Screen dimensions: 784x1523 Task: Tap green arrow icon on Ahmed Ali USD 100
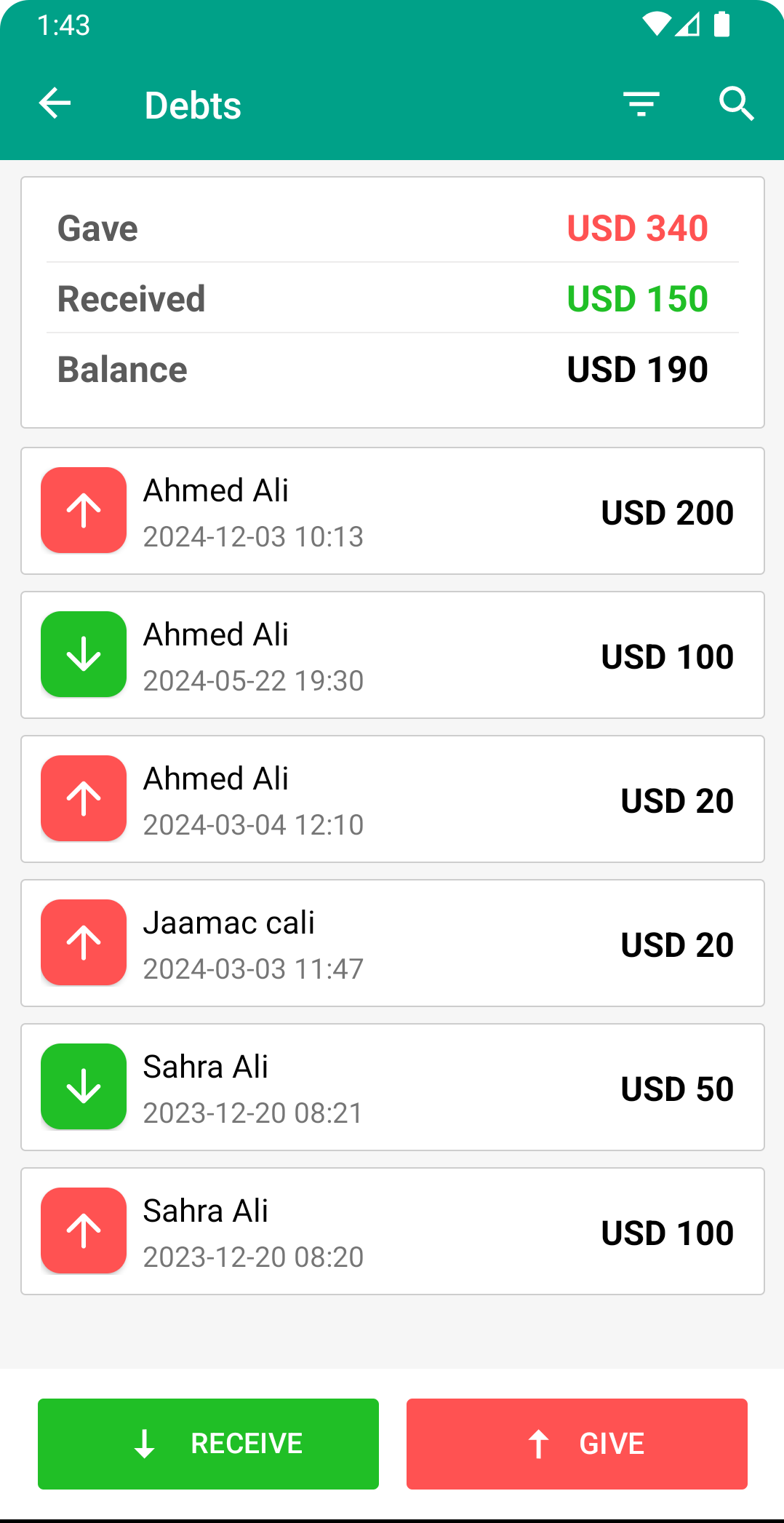84,654
